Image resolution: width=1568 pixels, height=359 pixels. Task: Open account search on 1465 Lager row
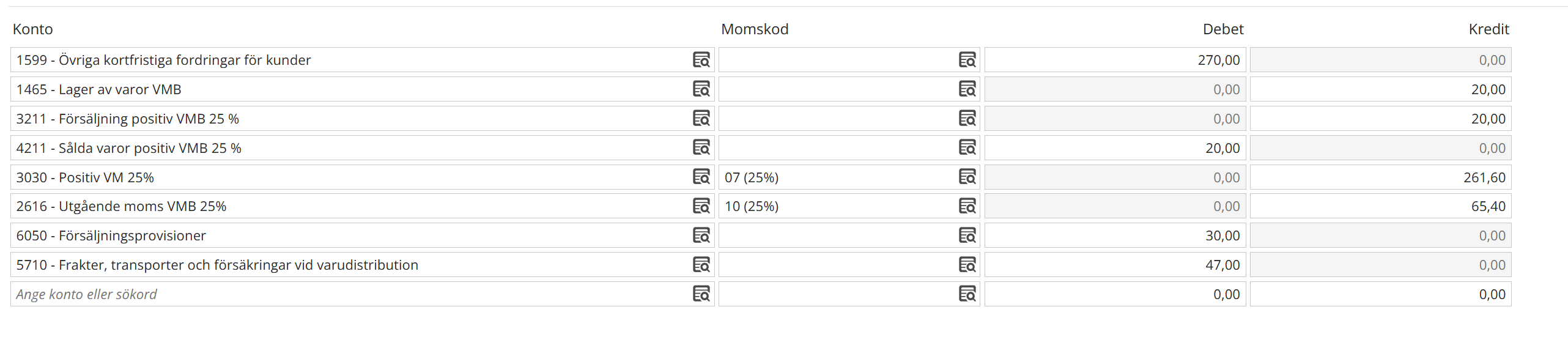point(701,89)
